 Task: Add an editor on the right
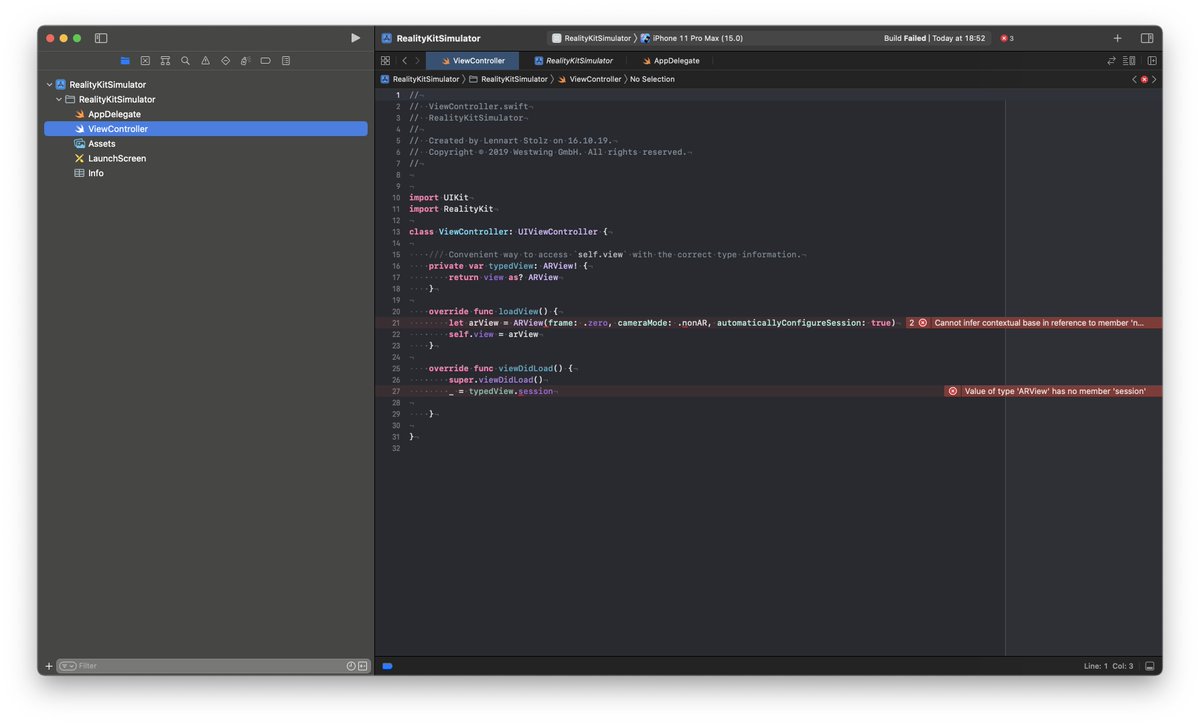tap(1152, 61)
